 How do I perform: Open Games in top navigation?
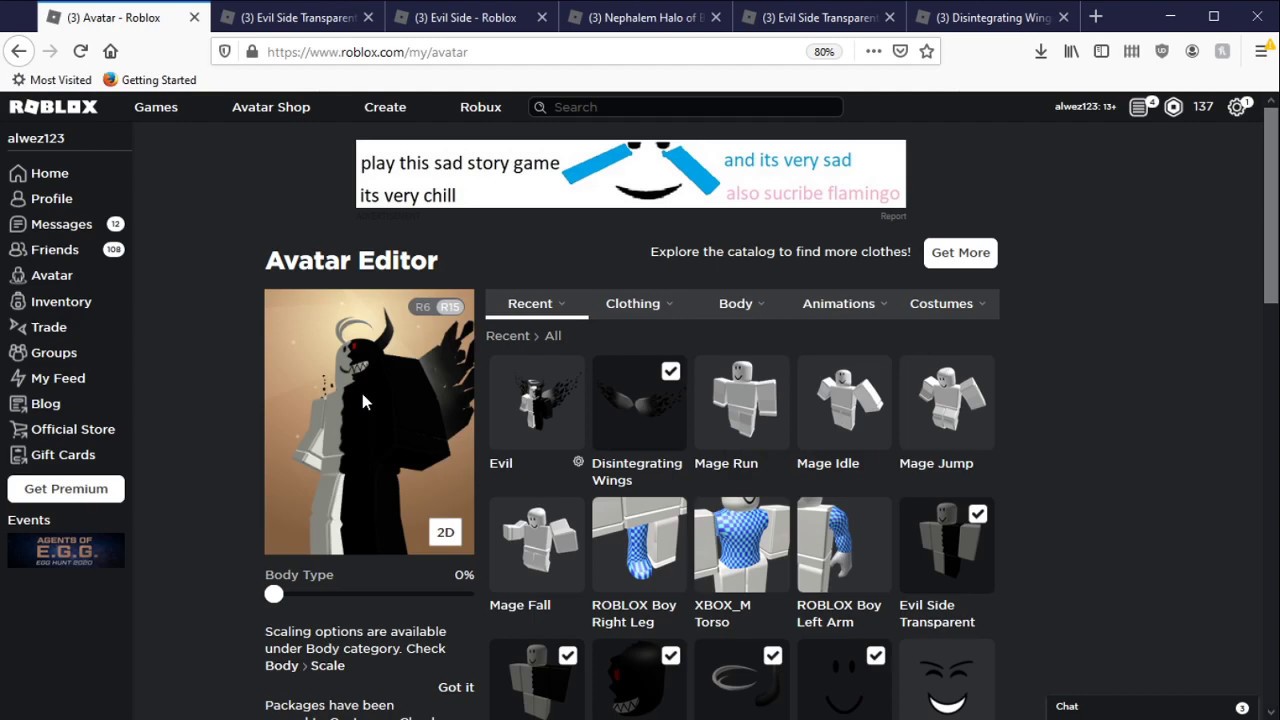156,107
